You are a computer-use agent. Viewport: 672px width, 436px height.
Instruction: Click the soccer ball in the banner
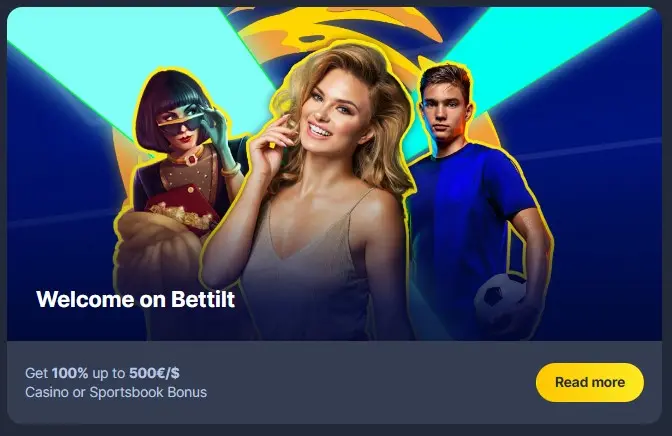coord(501,299)
